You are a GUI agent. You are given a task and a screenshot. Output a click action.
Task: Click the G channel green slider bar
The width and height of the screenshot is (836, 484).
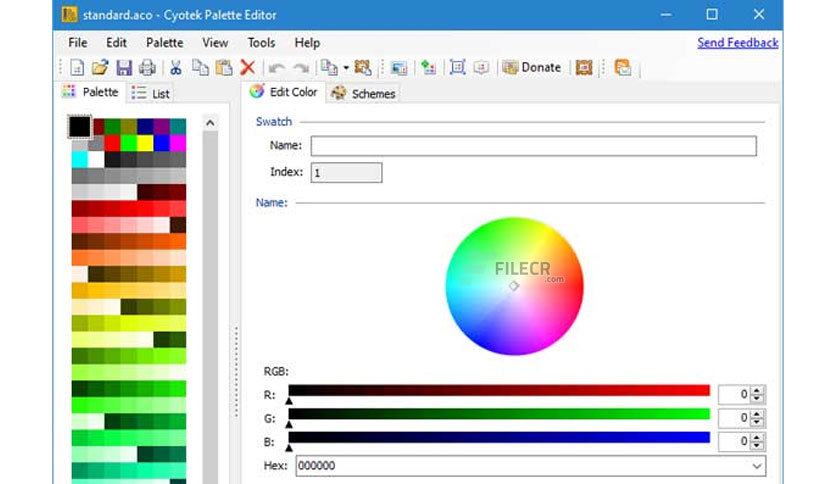[x=499, y=414]
